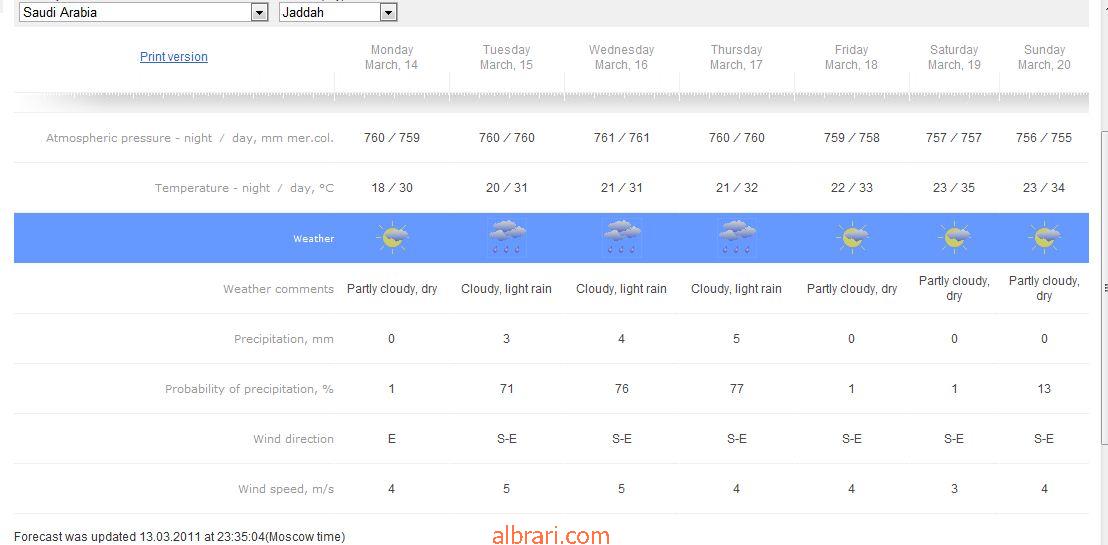1108x545 pixels.
Task: Click the Atmospheric pressure row label
Action: click(190, 138)
